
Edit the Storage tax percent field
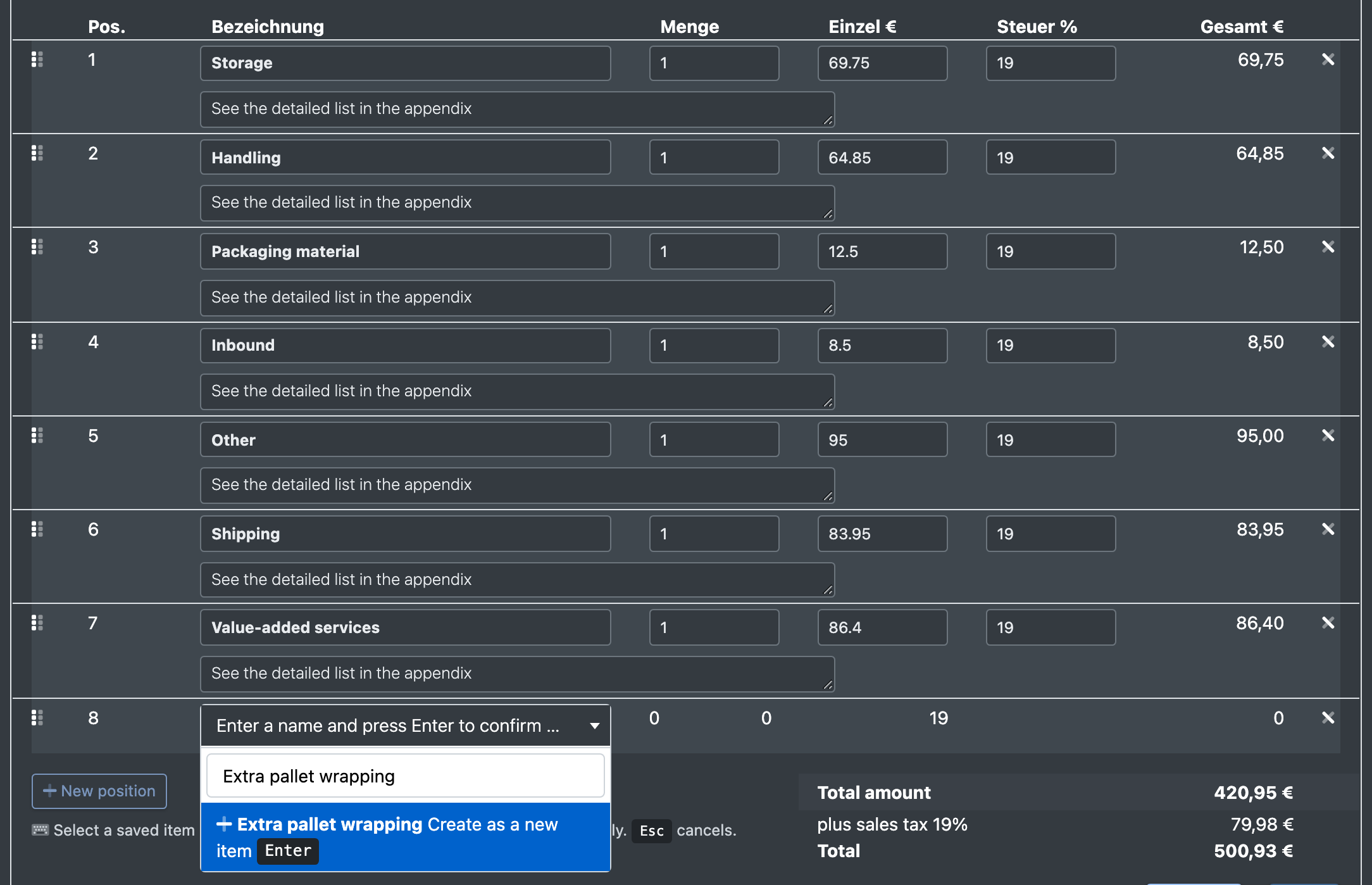[1051, 63]
